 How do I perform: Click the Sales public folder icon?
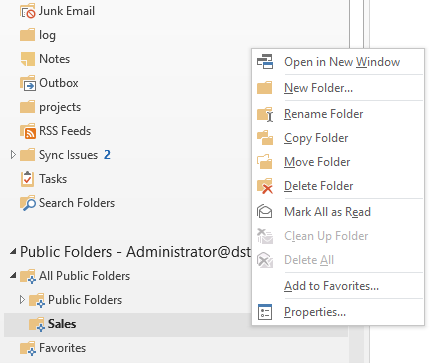tap(37, 324)
